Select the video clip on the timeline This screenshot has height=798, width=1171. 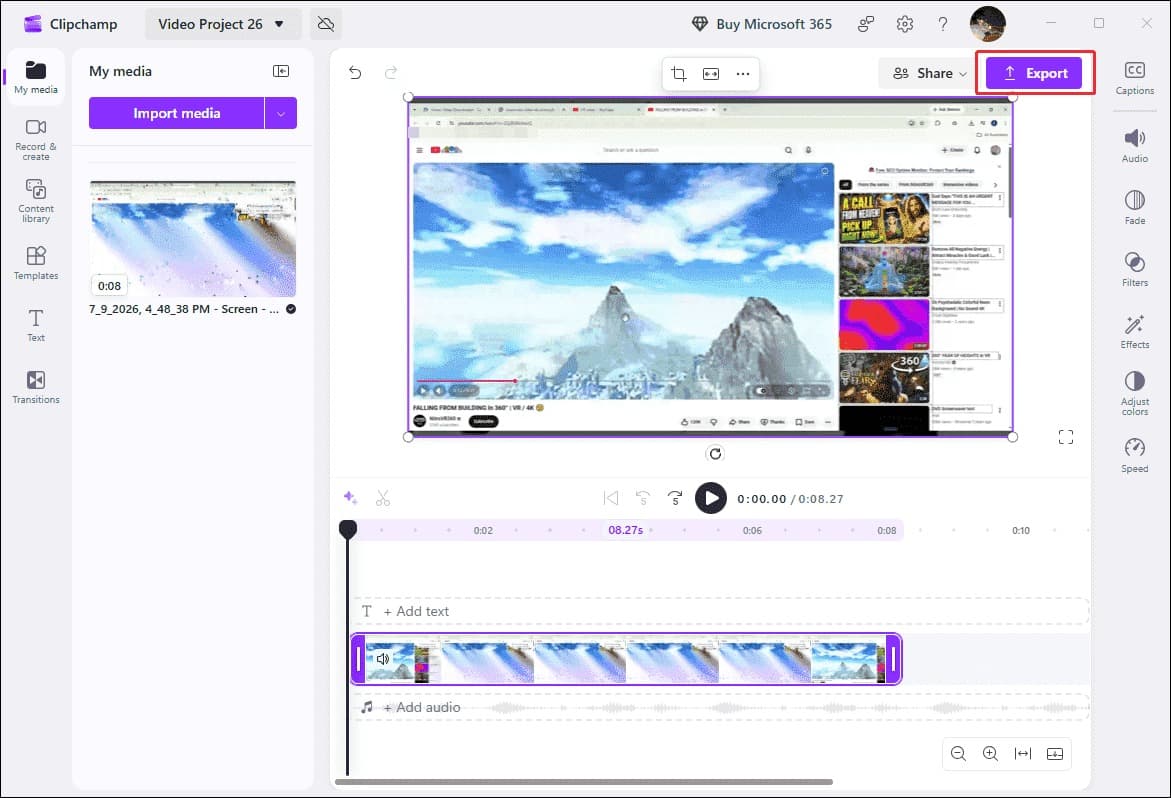click(626, 659)
